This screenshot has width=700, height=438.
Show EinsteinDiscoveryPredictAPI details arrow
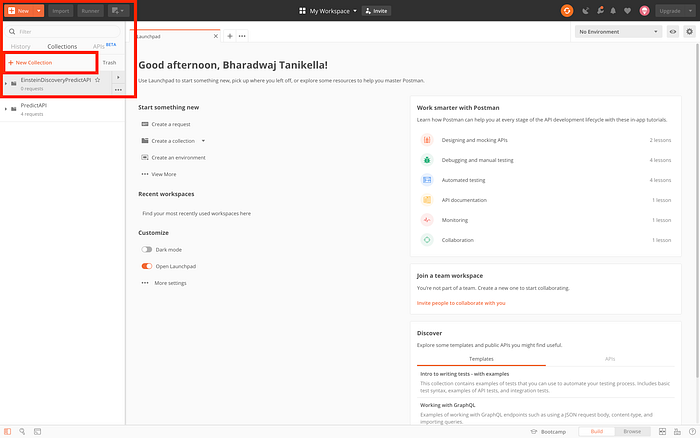[118, 78]
